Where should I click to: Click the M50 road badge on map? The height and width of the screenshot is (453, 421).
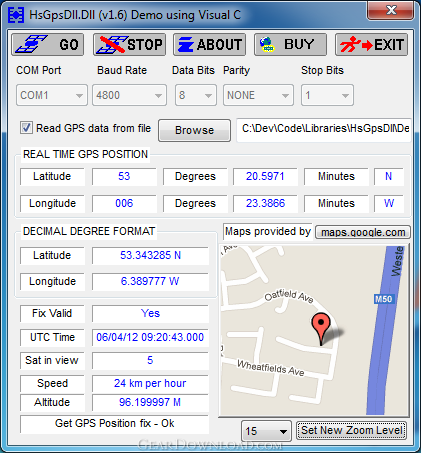tap(383, 299)
